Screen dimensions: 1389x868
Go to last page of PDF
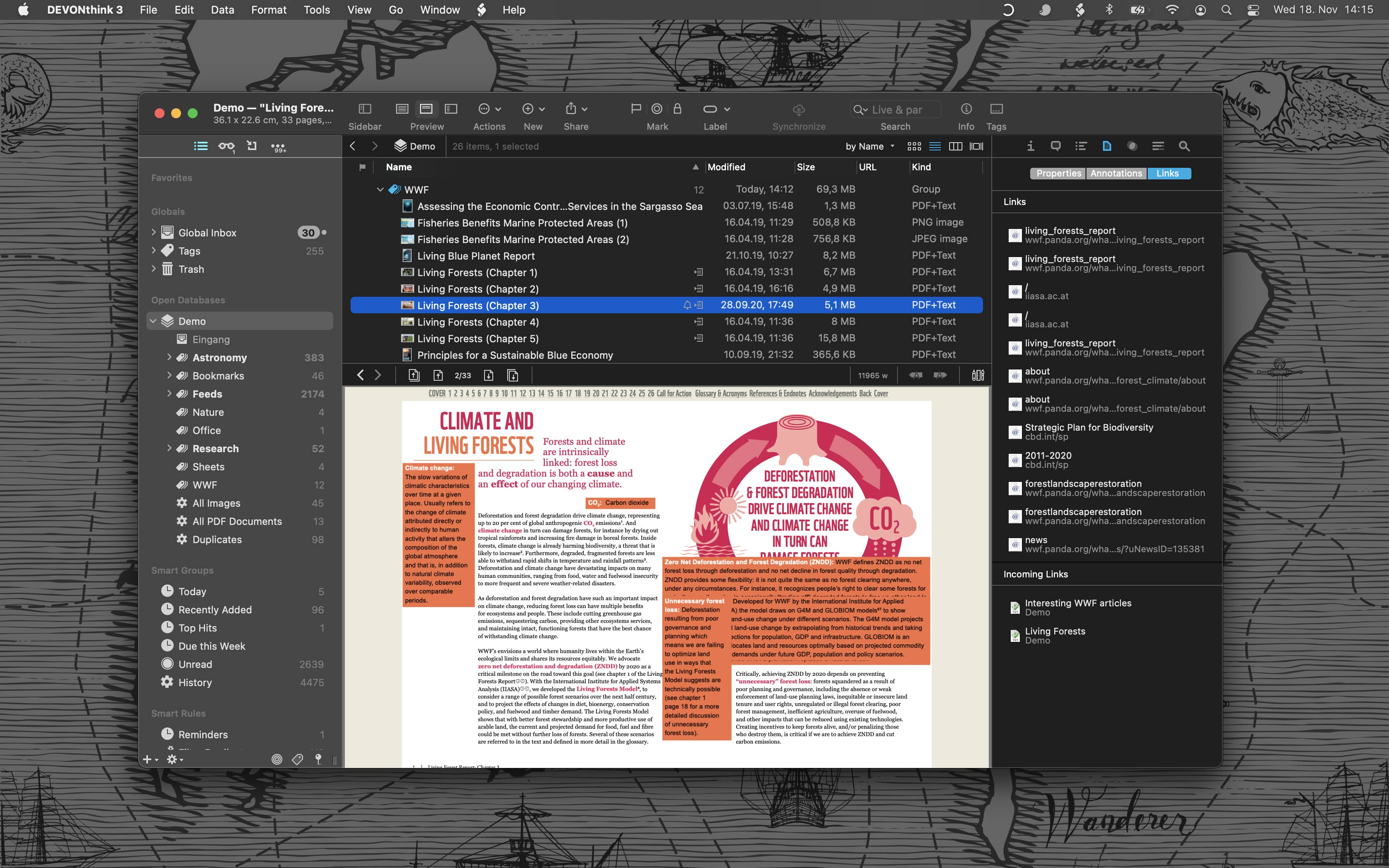tap(513, 375)
